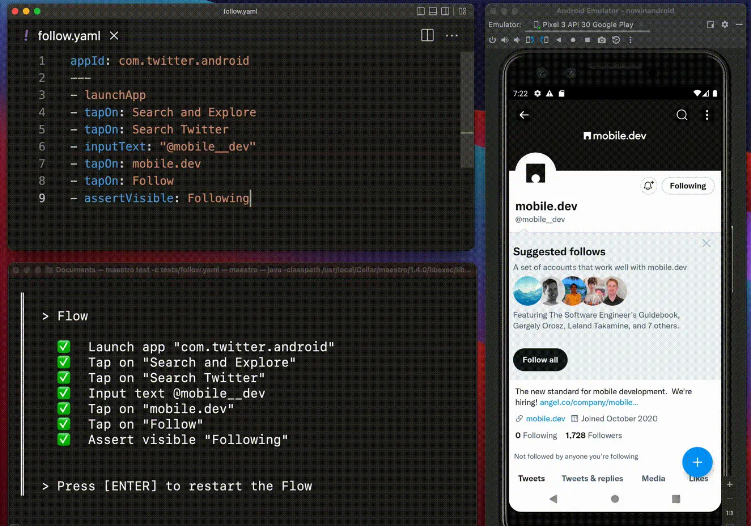The image size is (751, 526).
Task: Open the editor More Actions menu
Action: 452,36
